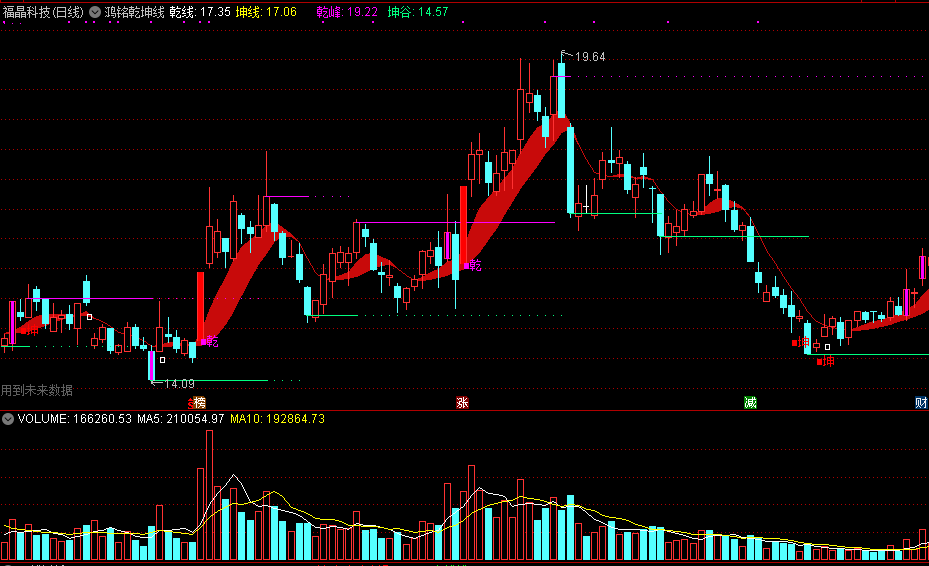929x566 pixels.
Task: Click the green 坤谷: 14.57 label
Action: [418, 12]
